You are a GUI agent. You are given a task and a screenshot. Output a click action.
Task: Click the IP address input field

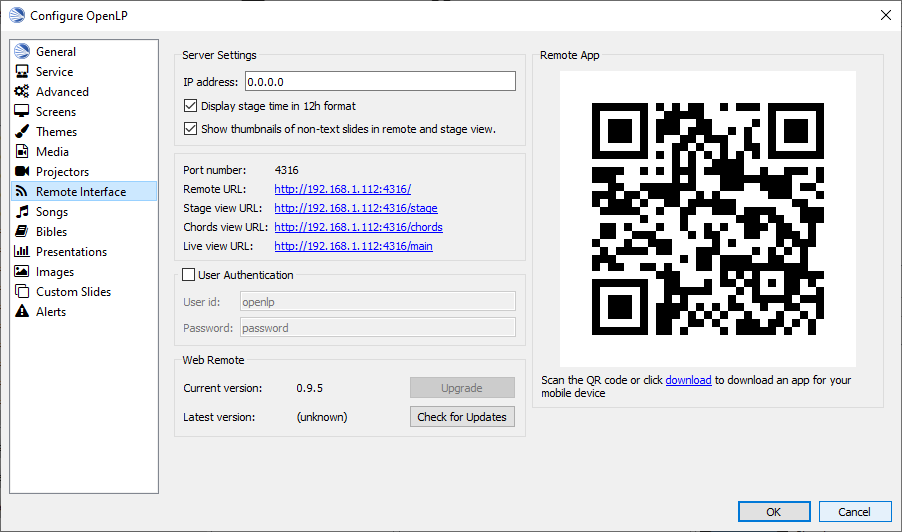click(380, 81)
